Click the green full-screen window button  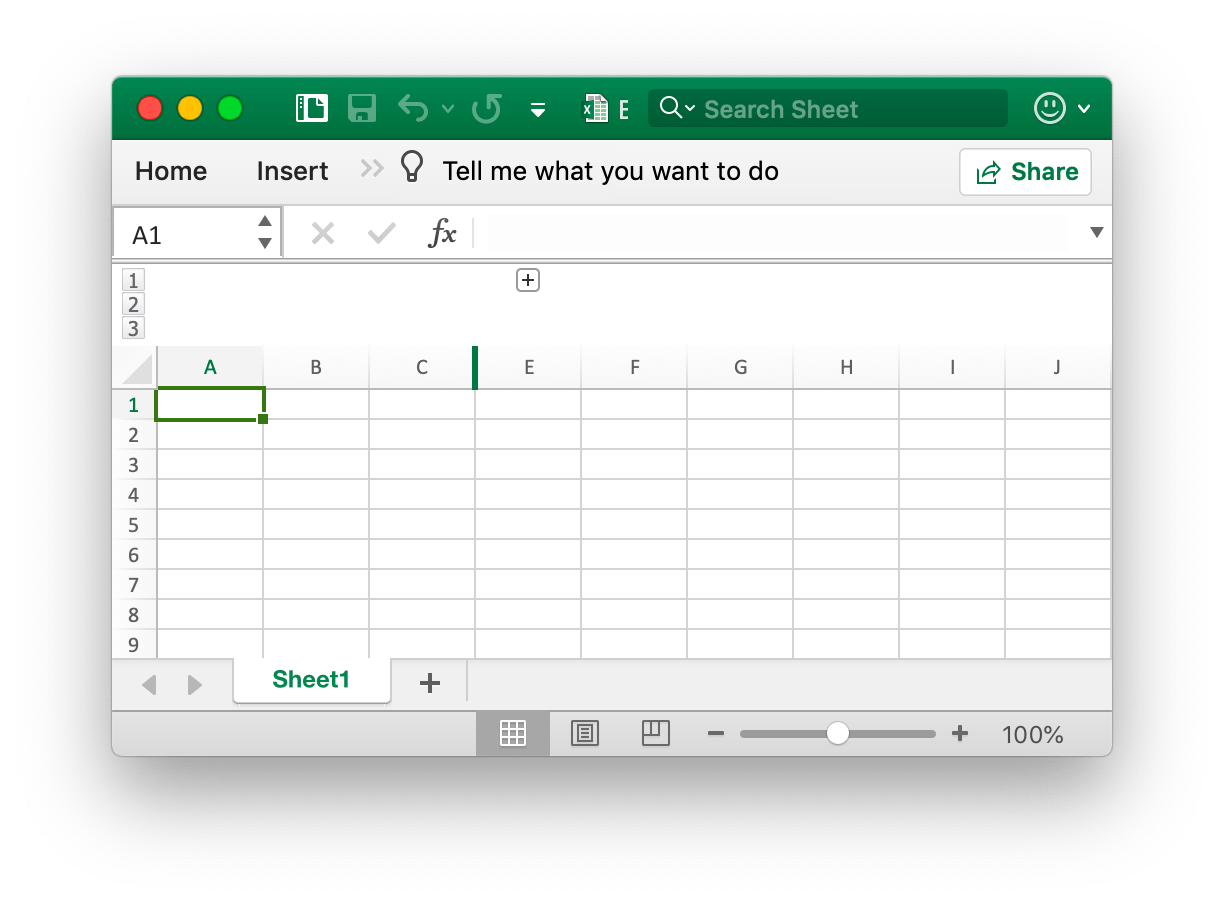tap(230, 108)
